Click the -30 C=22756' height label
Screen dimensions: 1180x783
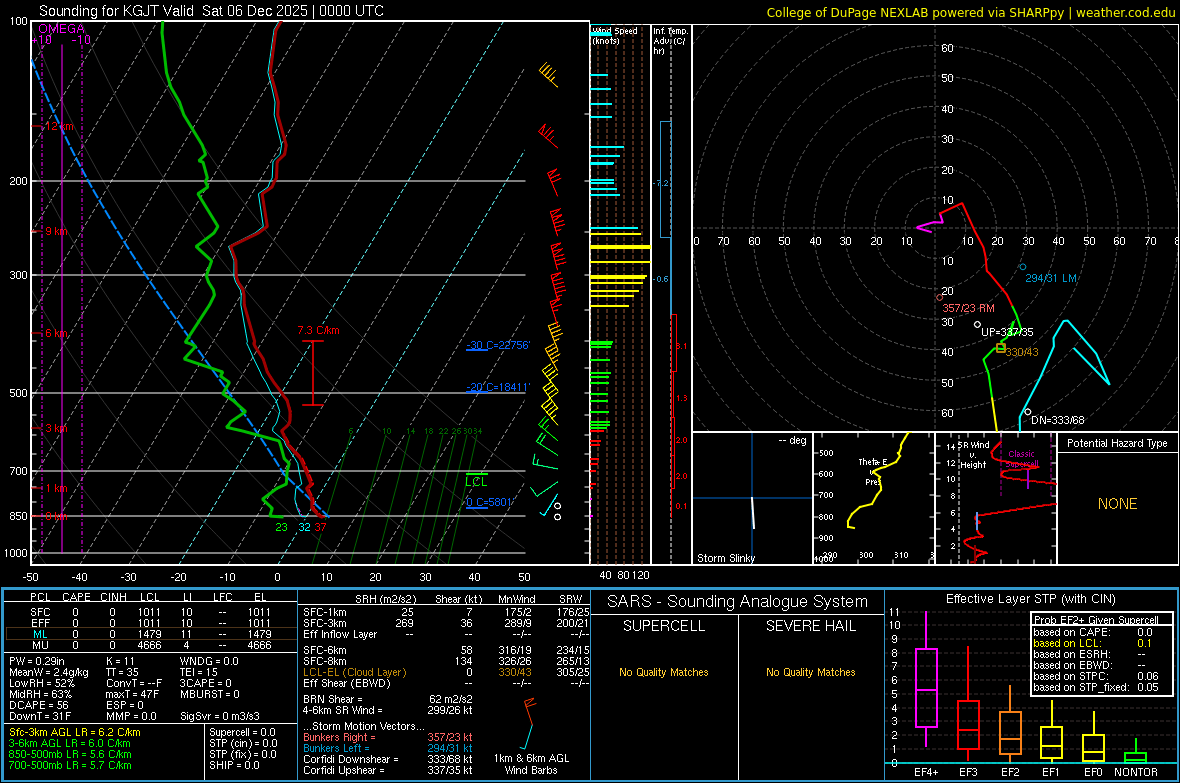point(498,346)
